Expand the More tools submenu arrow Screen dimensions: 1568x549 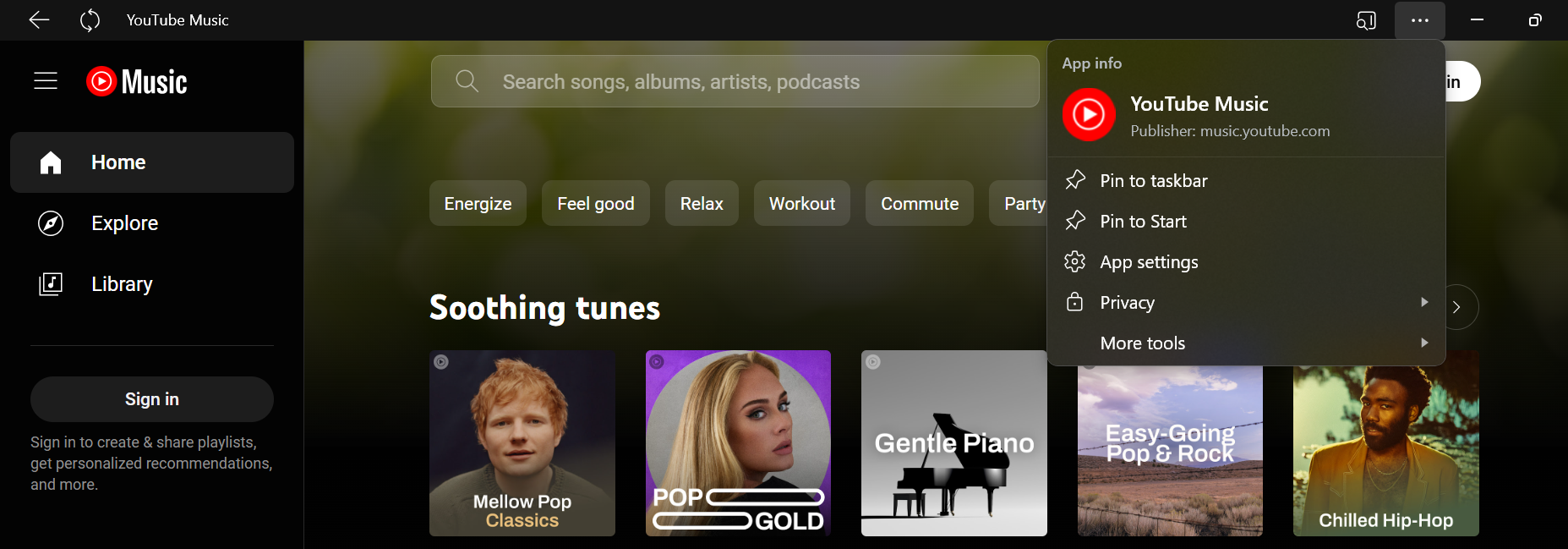click(1425, 343)
